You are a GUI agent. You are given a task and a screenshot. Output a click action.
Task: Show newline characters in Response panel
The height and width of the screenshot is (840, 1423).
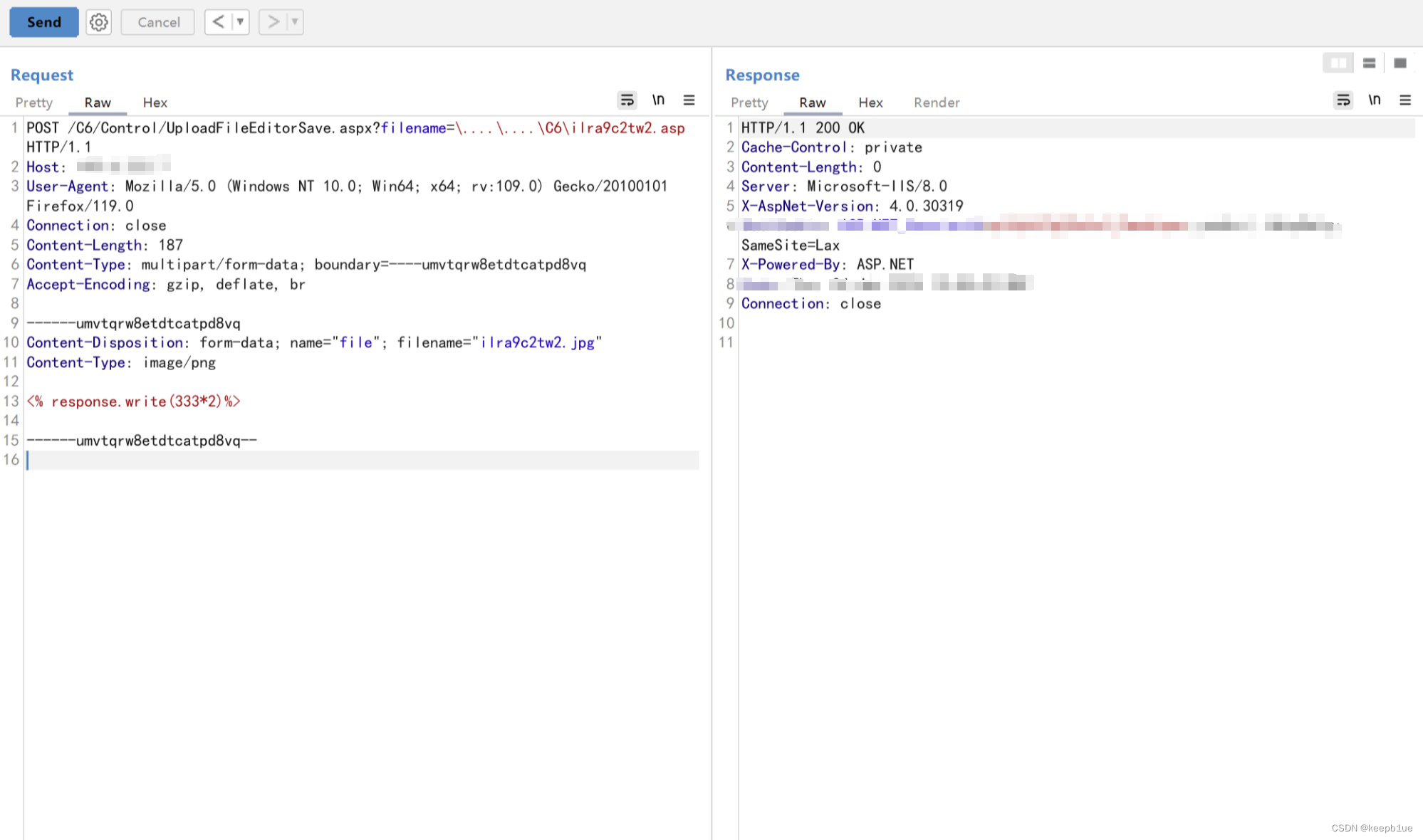1374,100
